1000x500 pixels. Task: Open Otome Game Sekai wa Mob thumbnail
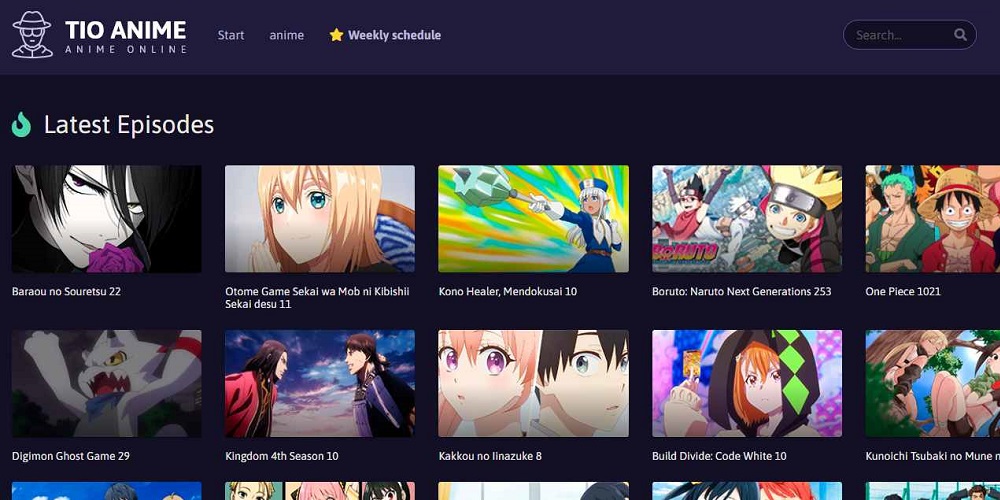[320, 219]
